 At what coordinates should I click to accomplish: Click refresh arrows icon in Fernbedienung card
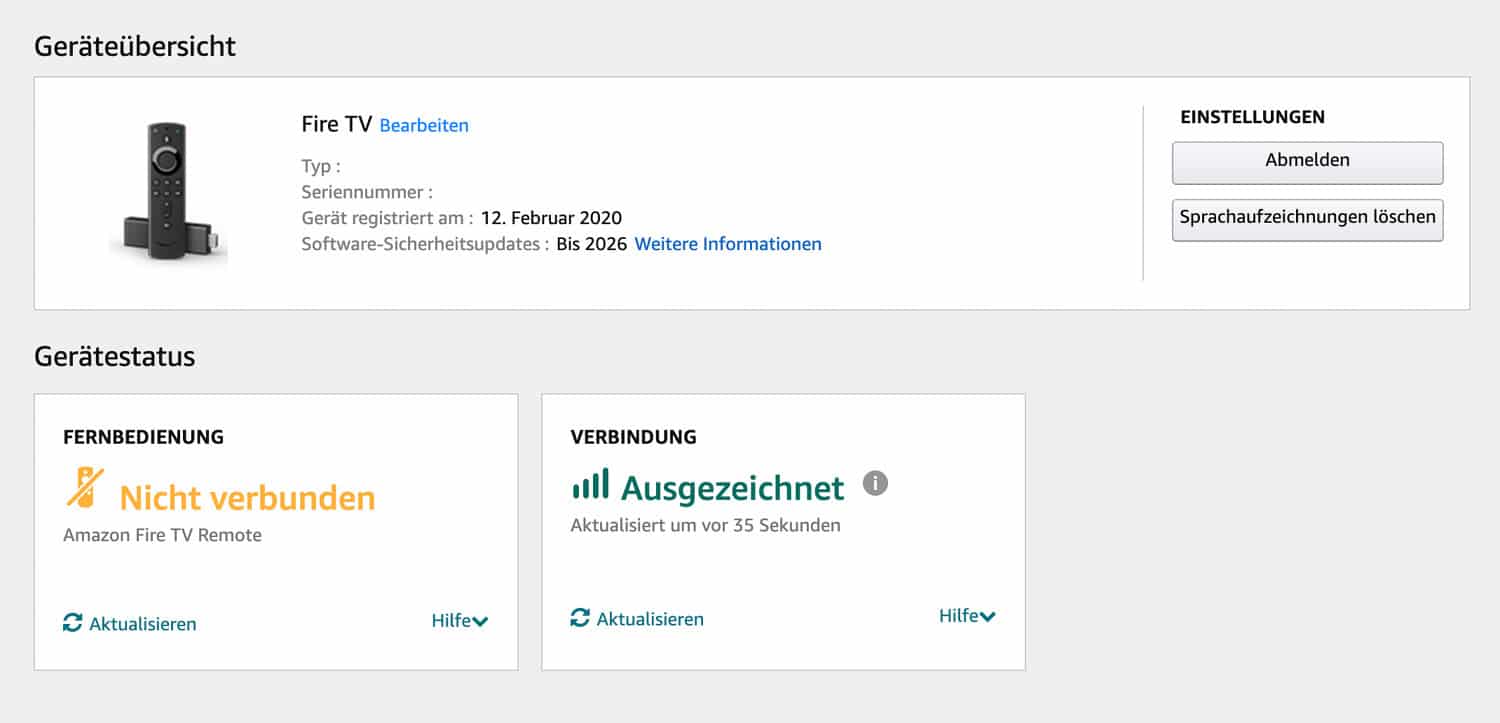pyautogui.click(x=72, y=623)
